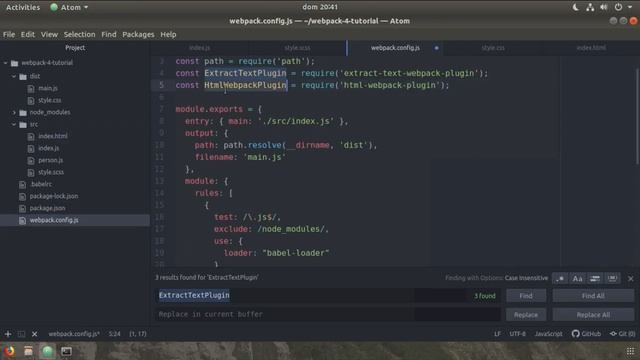
Task: Click the Atom icon in the dock
Action: click(47, 351)
